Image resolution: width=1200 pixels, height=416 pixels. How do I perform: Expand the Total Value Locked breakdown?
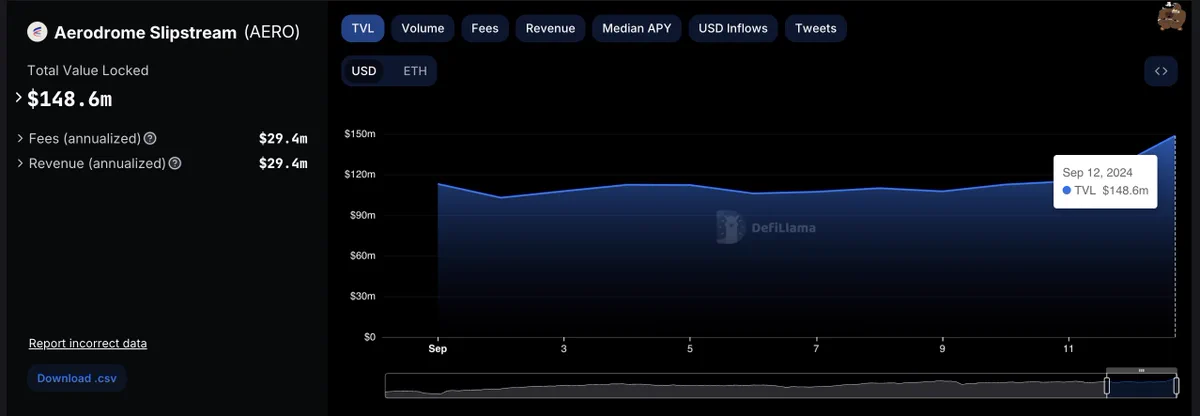point(19,98)
